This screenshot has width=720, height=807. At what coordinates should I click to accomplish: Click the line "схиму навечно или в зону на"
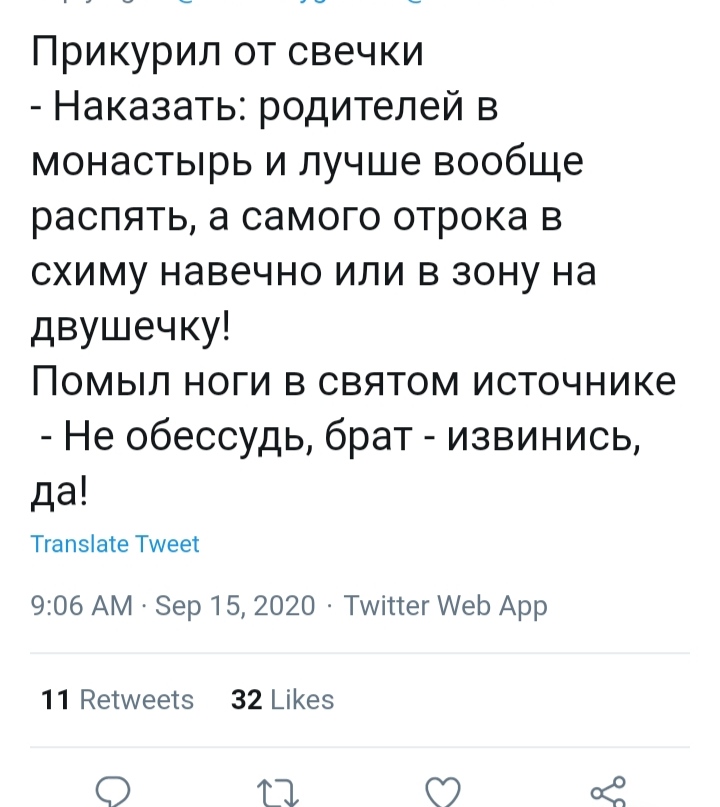(x=314, y=272)
